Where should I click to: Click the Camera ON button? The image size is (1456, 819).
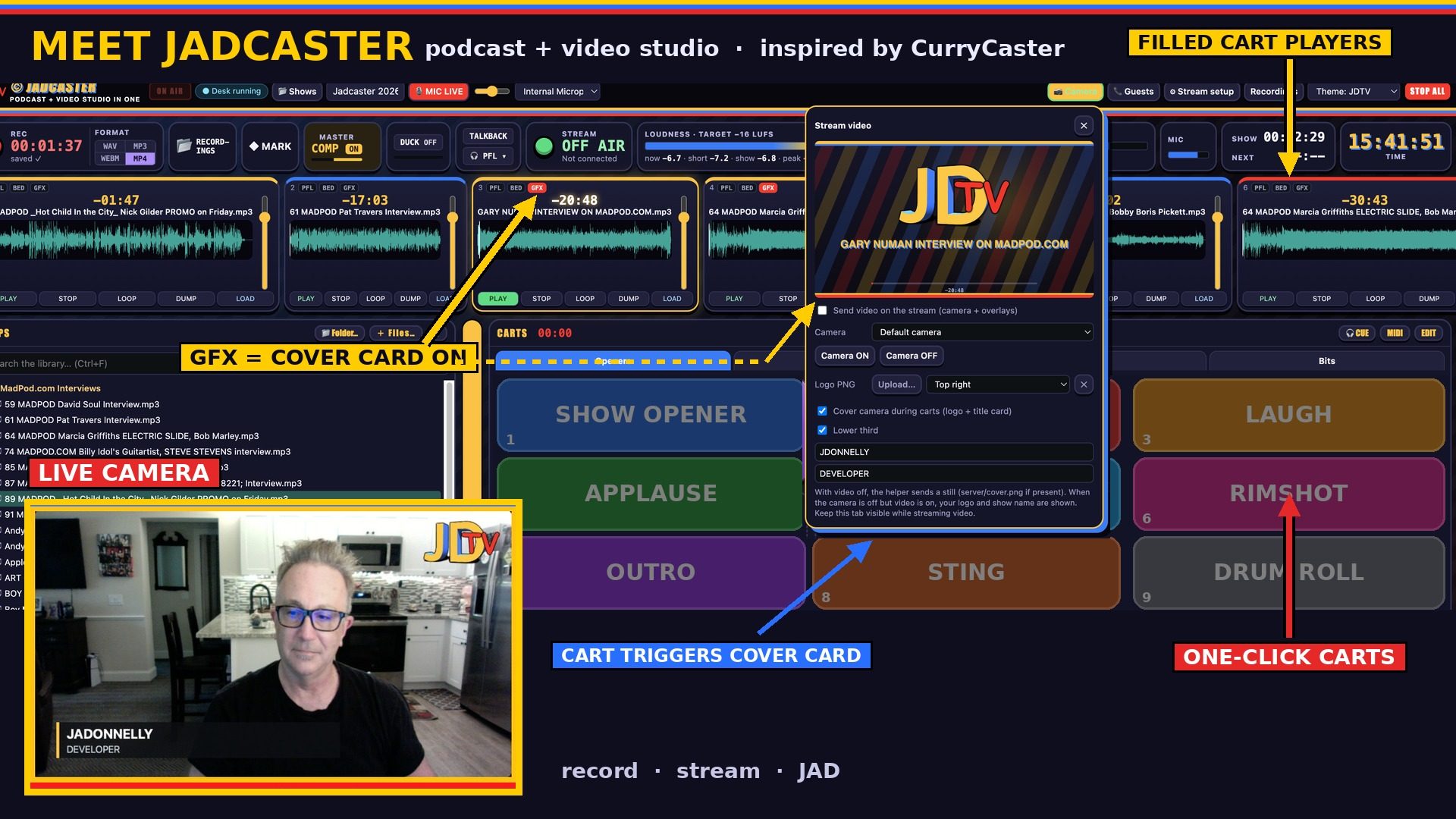tap(844, 356)
